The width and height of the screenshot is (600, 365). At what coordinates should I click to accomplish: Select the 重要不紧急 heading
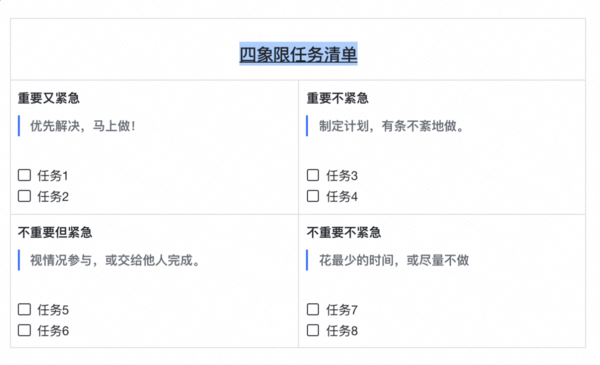pyautogui.click(x=338, y=98)
